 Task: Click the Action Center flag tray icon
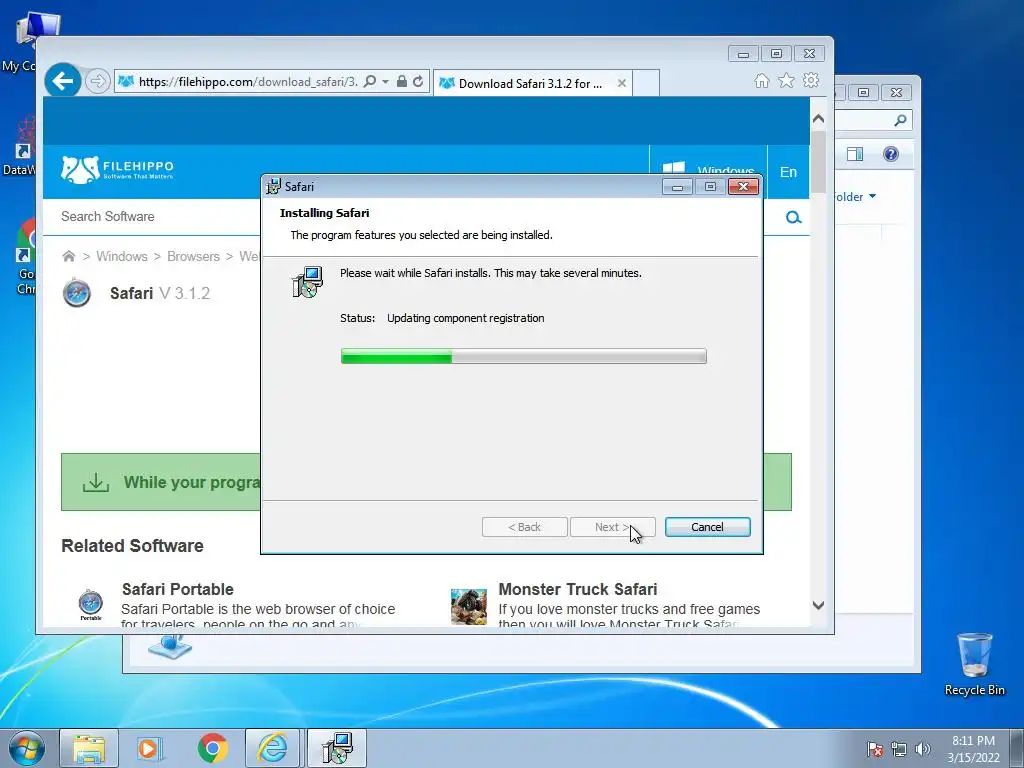875,749
